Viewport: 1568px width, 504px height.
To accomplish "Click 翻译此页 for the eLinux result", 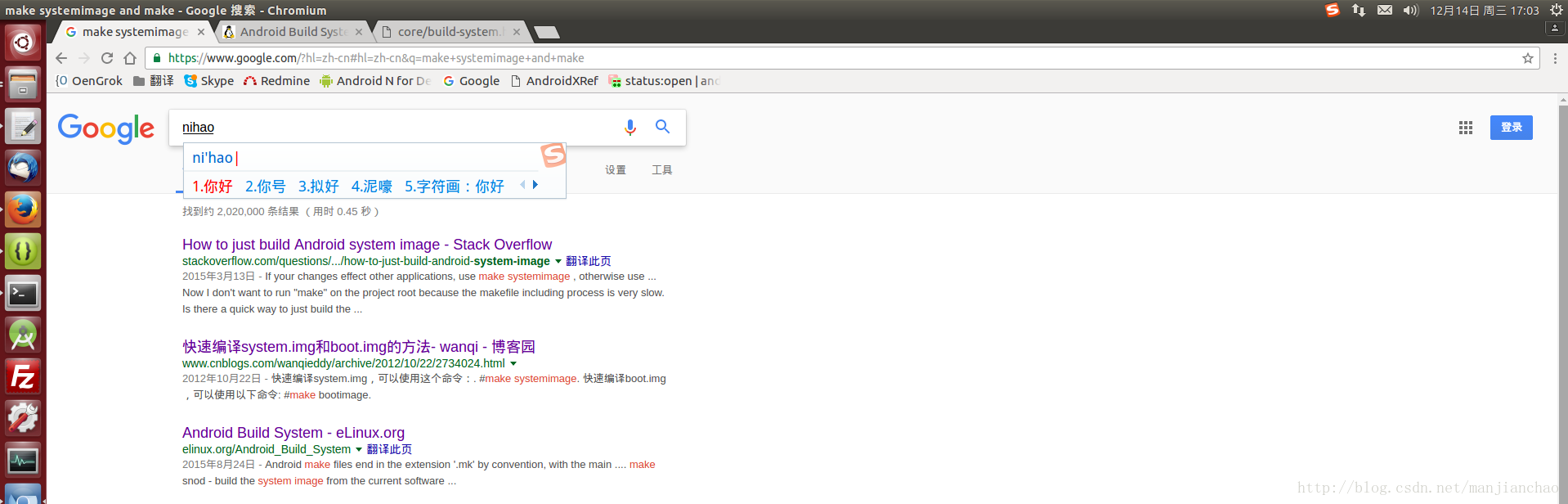I will [389, 449].
